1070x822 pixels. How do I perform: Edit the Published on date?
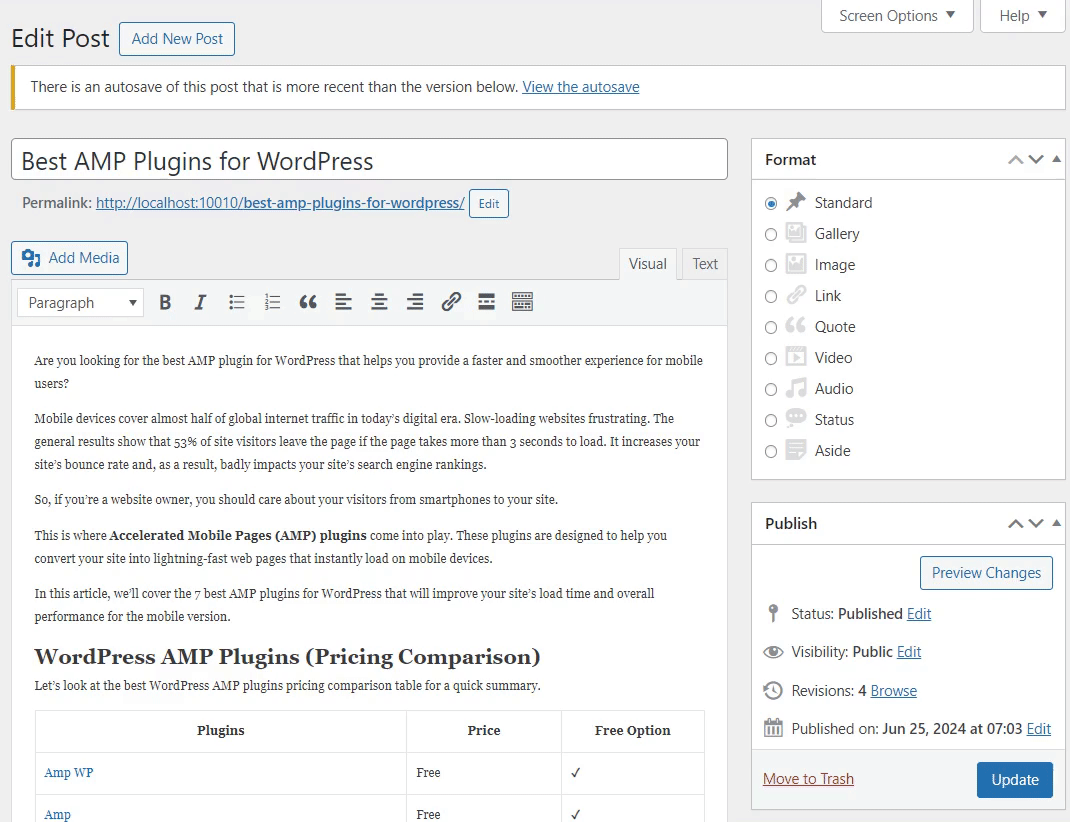point(1039,729)
